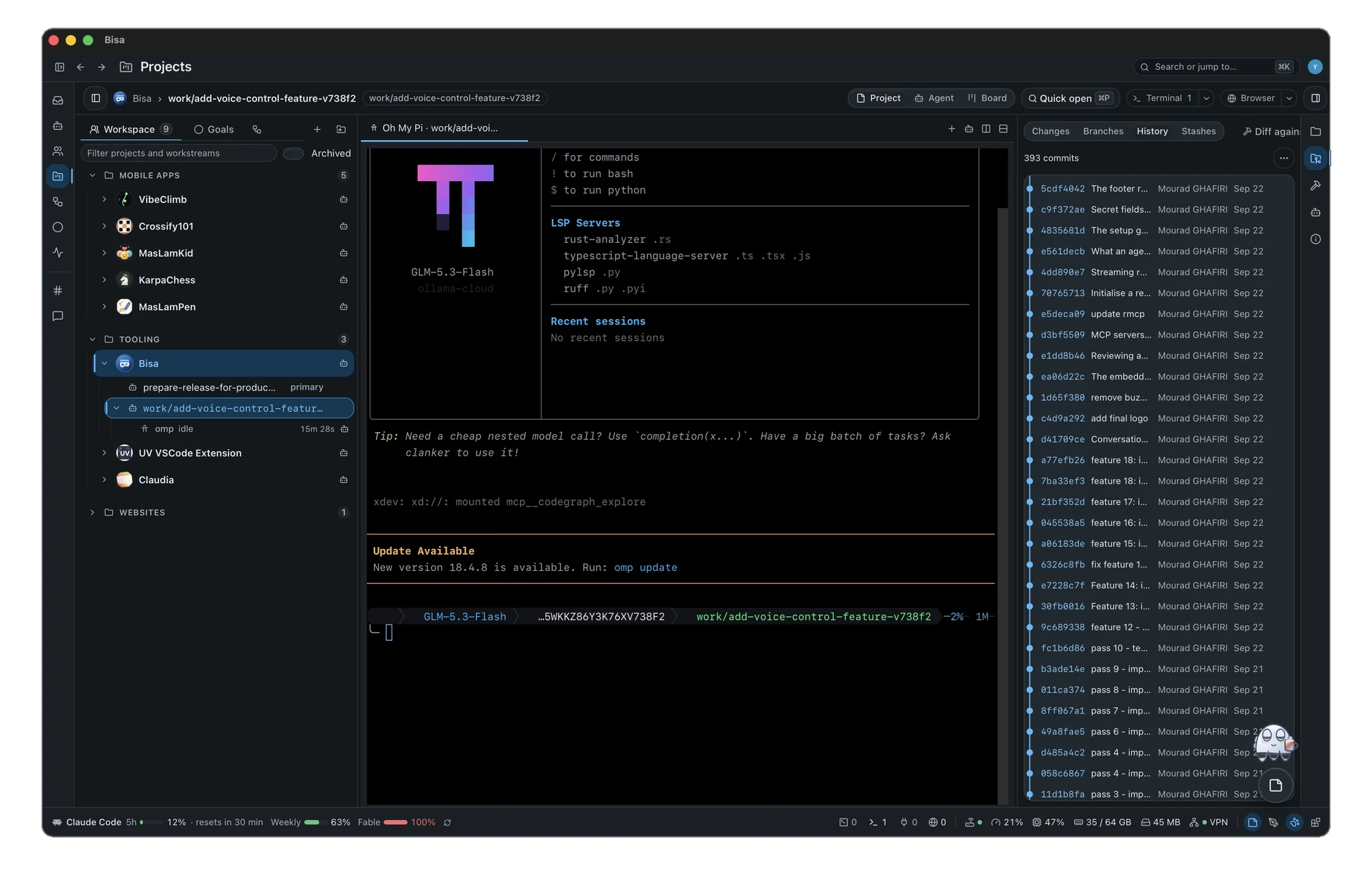Click the refresh usage icon in status bar

(x=447, y=822)
